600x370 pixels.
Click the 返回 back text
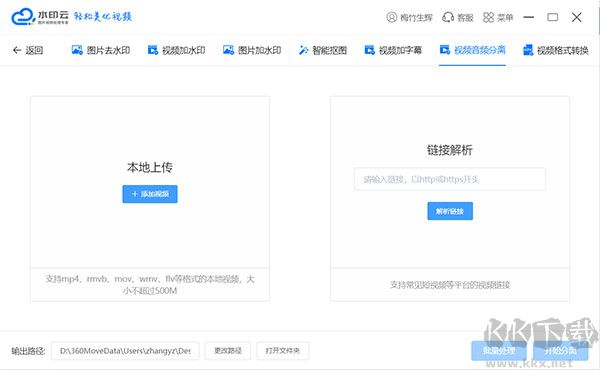click(34, 50)
